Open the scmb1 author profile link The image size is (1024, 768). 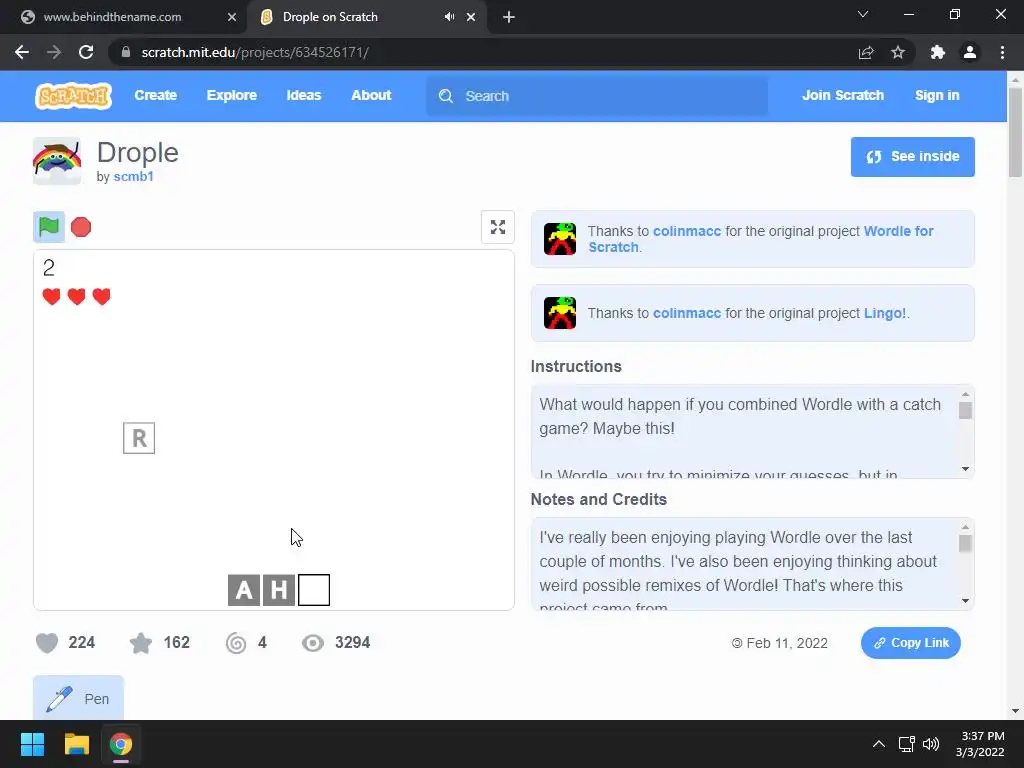coord(133,176)
